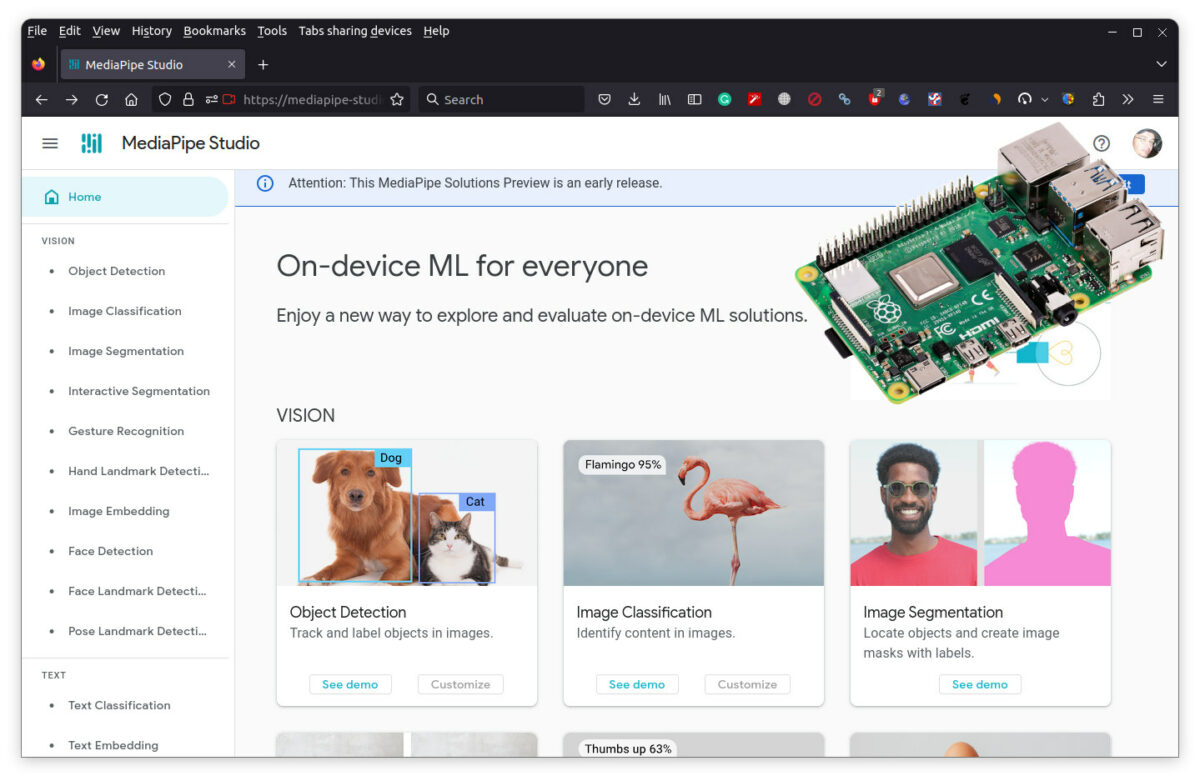This screenshot has width=1200, height=781.
Task: Open the Firefox Library toolbar icon
Action: [x=664, y=99]
